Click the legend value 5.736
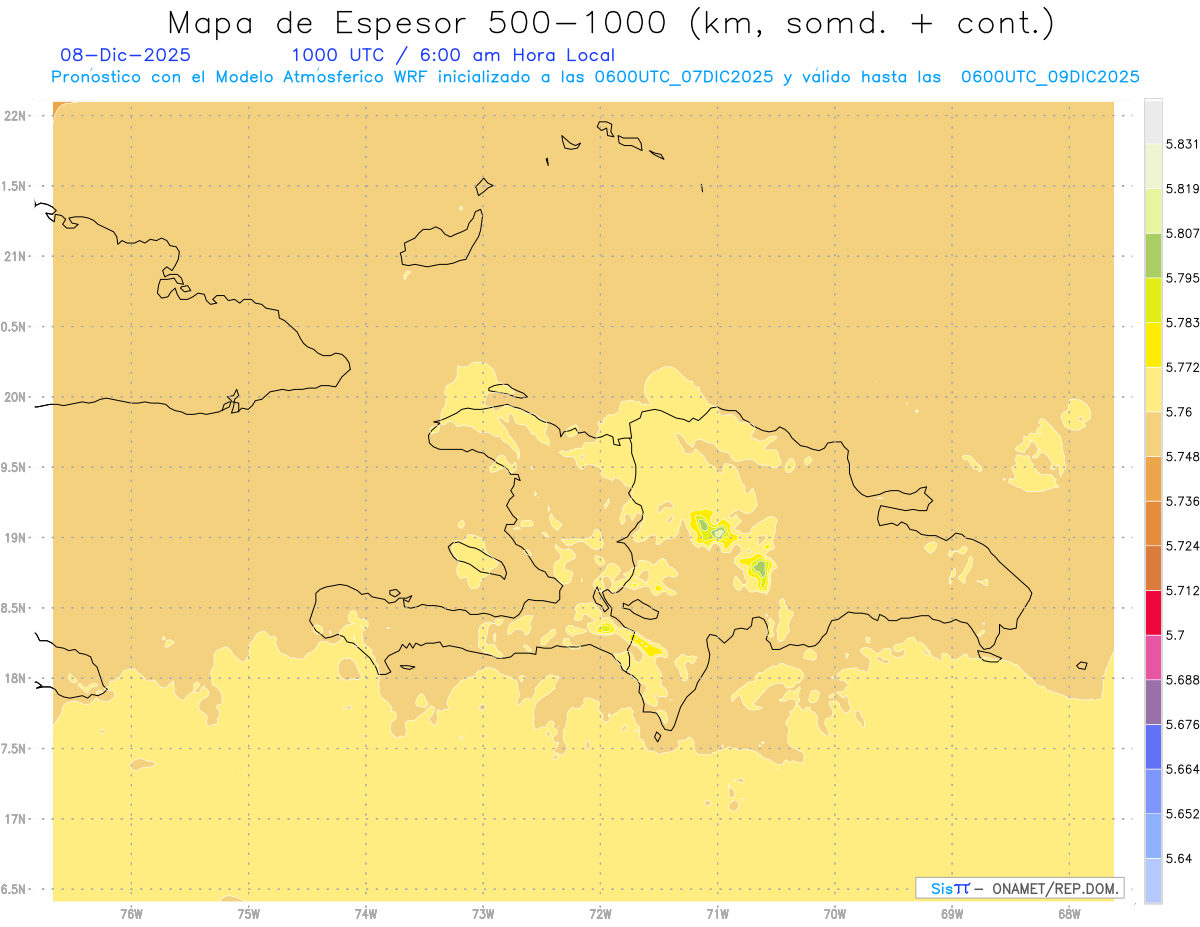The height and width of the screenshot is (927, 1200). click(1183, 501)
